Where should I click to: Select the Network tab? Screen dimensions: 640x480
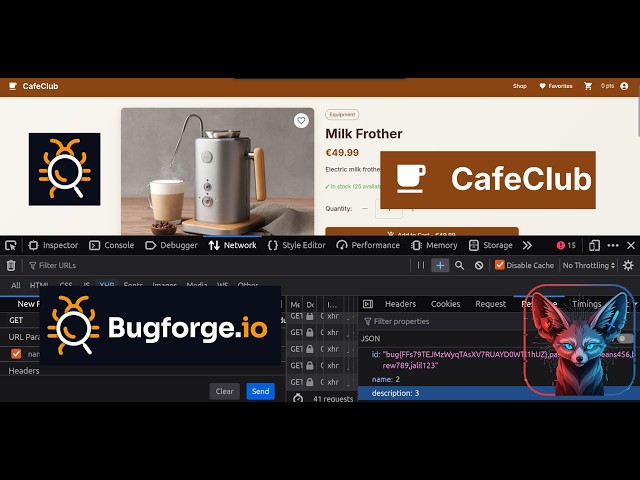pyautogui.click(x=233, y=245)
